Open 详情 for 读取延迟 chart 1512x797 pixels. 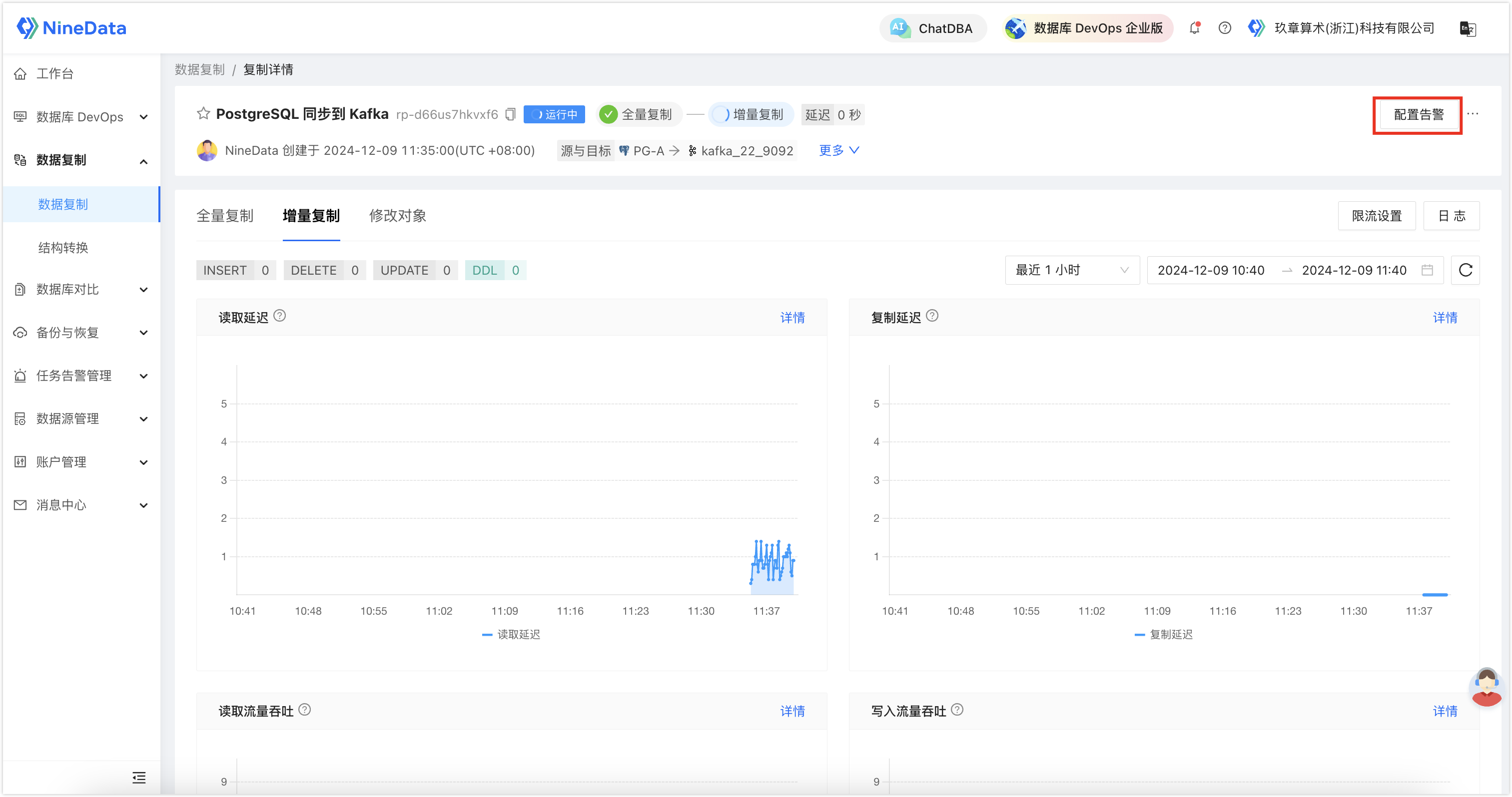coord(792,318)
